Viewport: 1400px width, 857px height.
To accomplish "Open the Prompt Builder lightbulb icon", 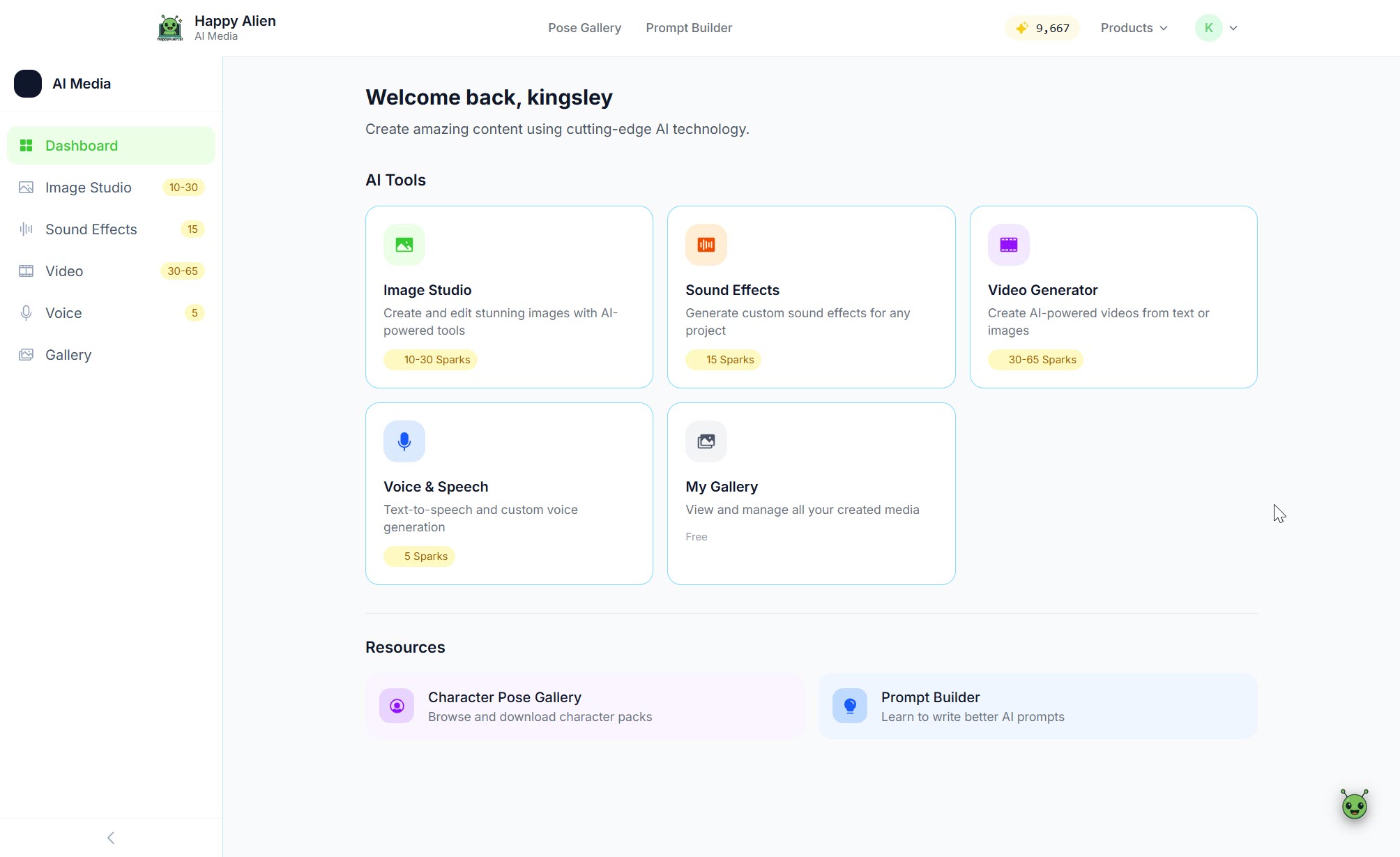I will (x=849, y=706).
